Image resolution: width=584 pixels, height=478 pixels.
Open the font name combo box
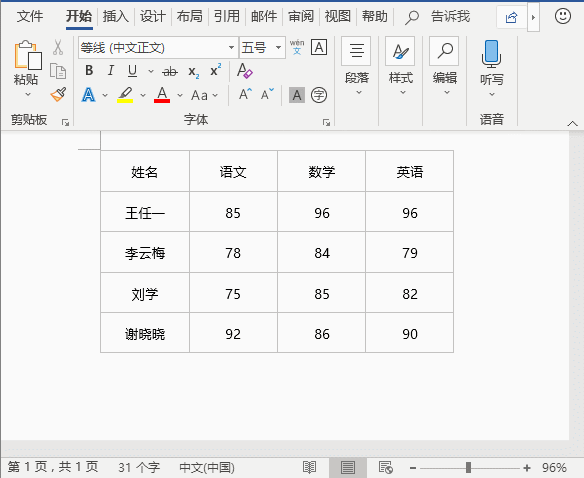pyautogui.click(x=158, y=48)
